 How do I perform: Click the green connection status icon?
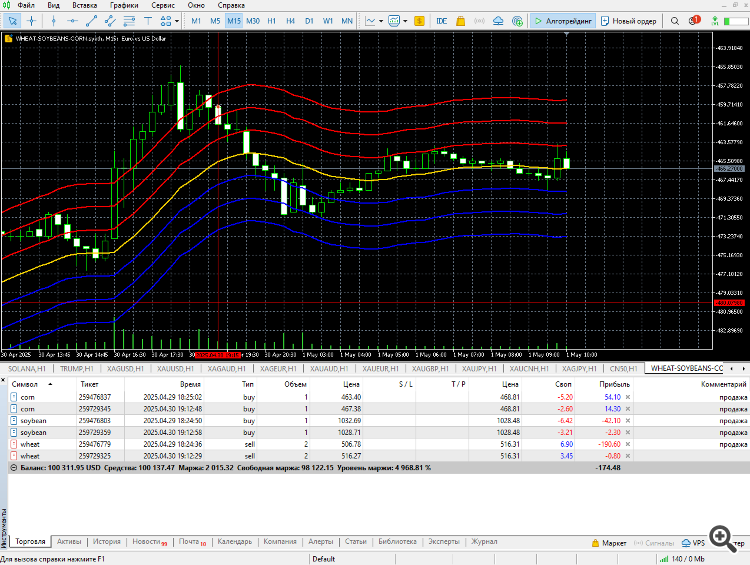point(715,21)
